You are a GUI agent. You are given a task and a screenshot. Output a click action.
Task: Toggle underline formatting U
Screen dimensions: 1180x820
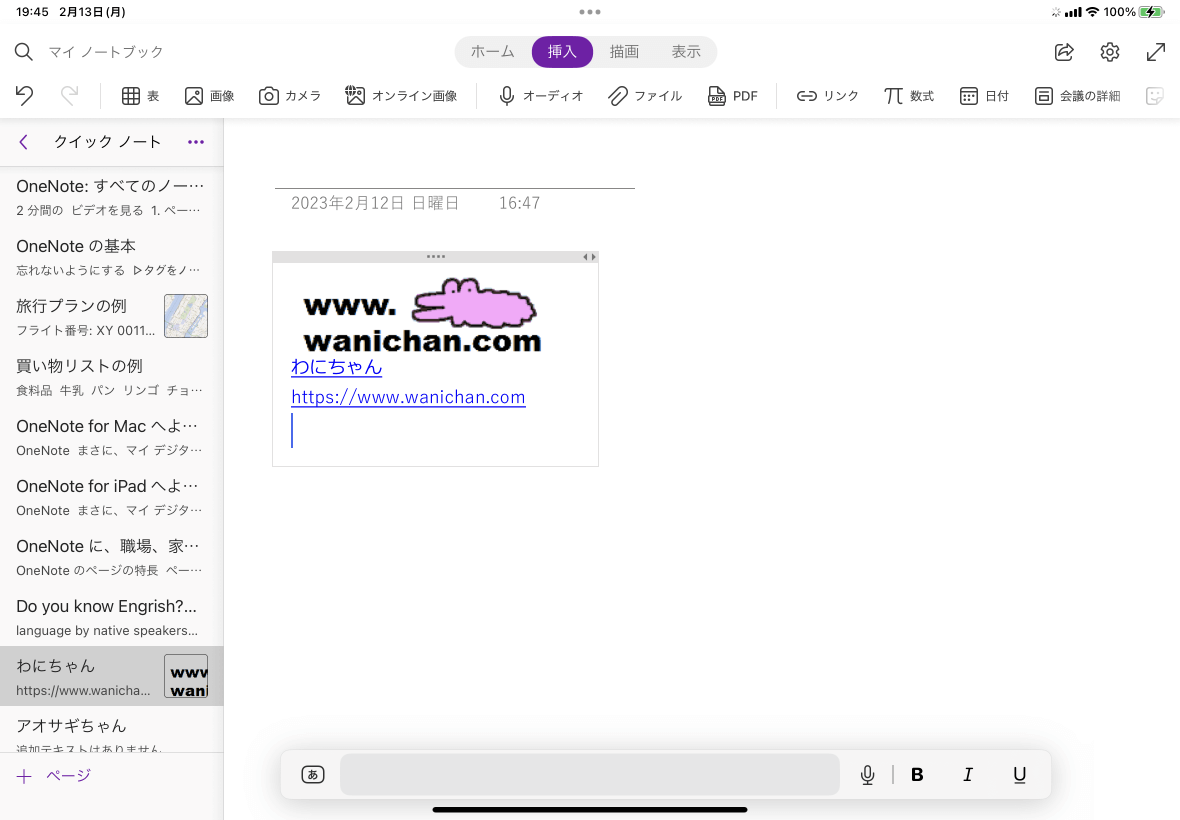(x=1020, y=774)
